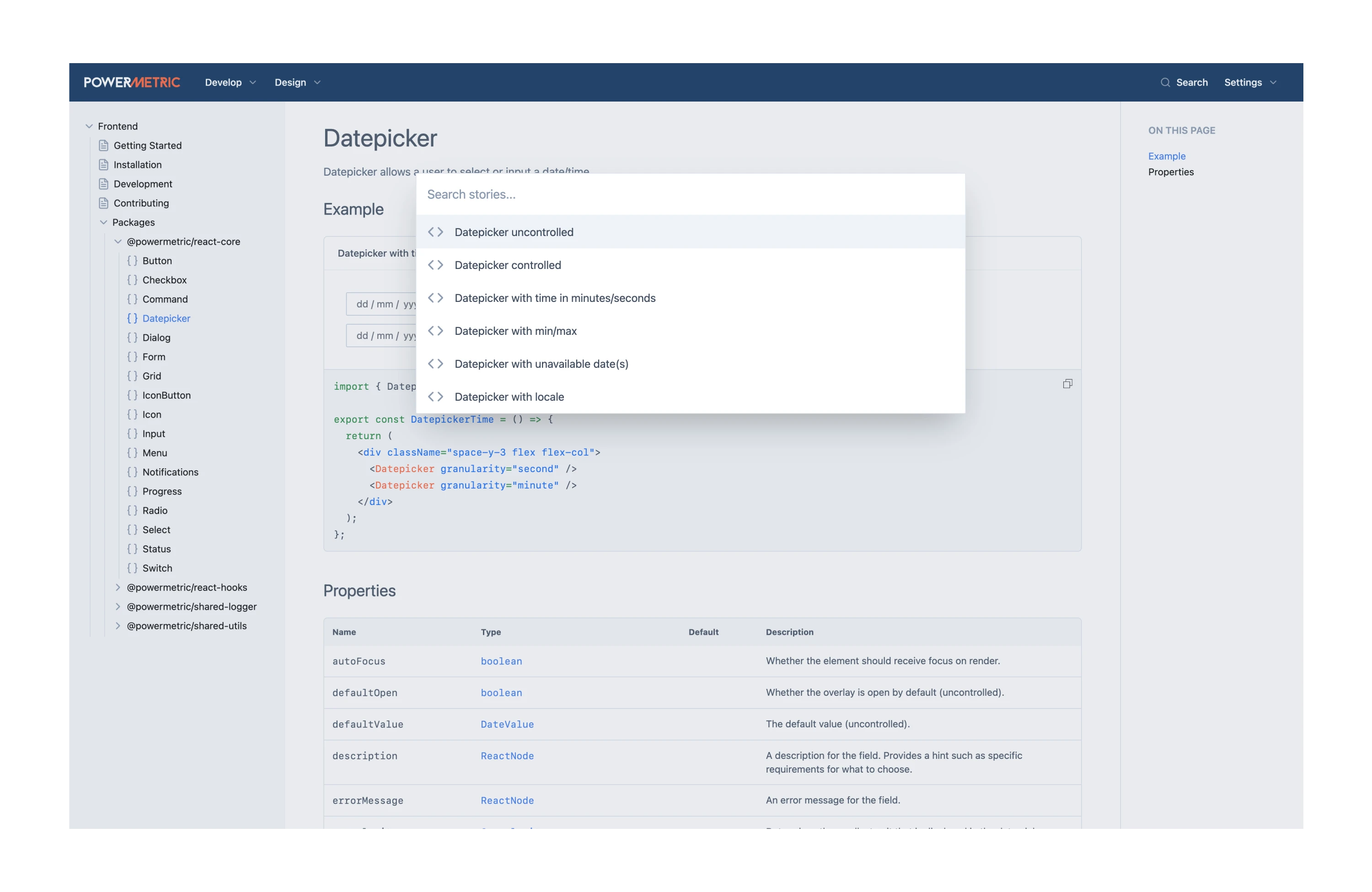Click the search magnifier icon in header
The width and height of the screenshot is (1372, 892).
[1165, 82]
